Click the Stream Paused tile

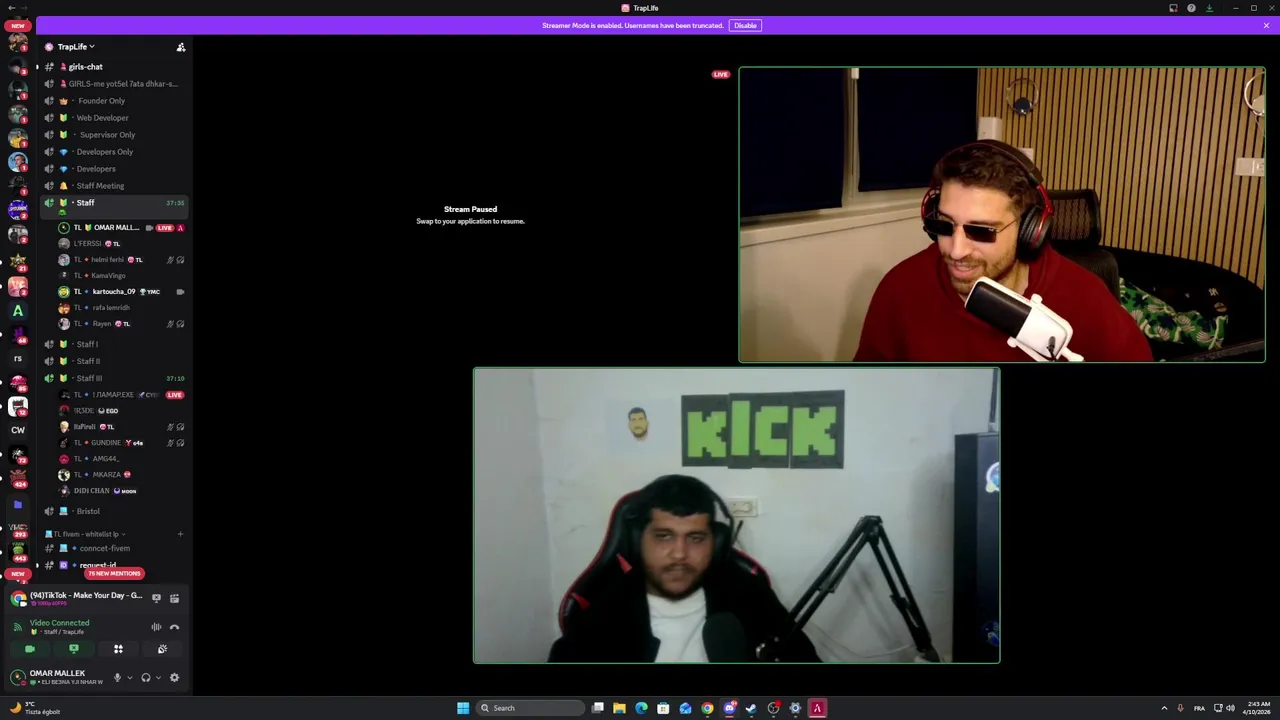[470, 214]
